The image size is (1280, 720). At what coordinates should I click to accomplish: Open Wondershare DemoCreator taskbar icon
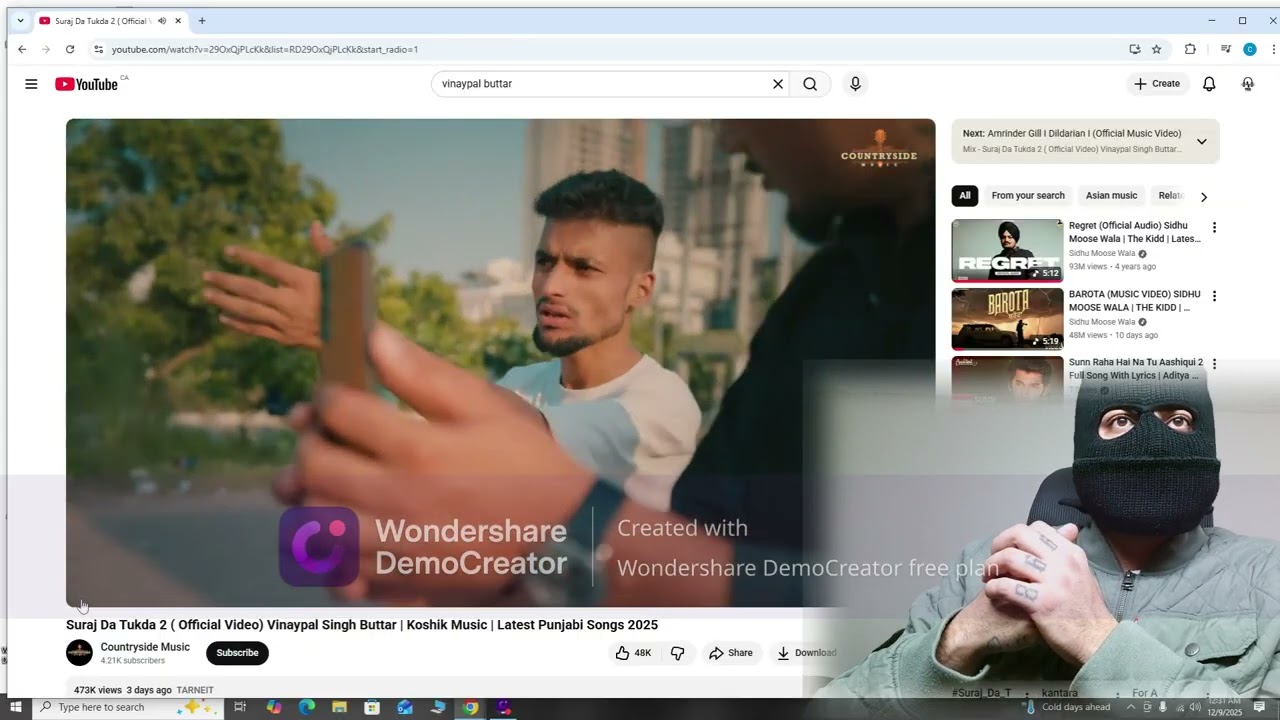pyautogui.click(x=503, y=707)
